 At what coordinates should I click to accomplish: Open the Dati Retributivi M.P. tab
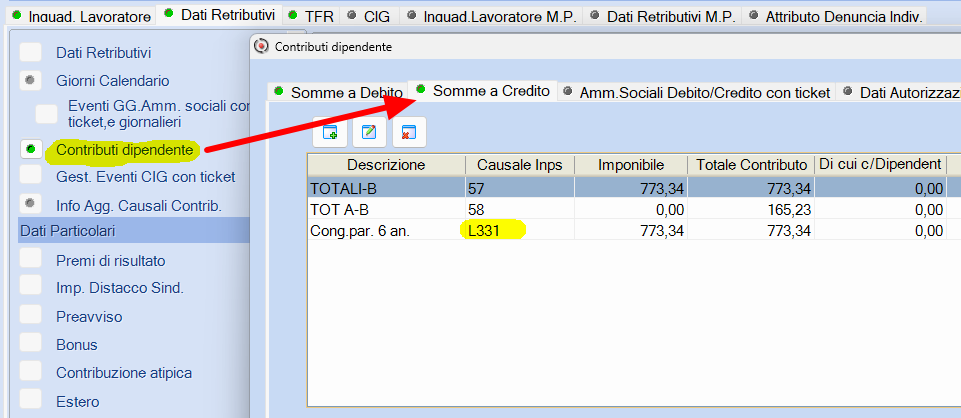[x=662, y=16]
